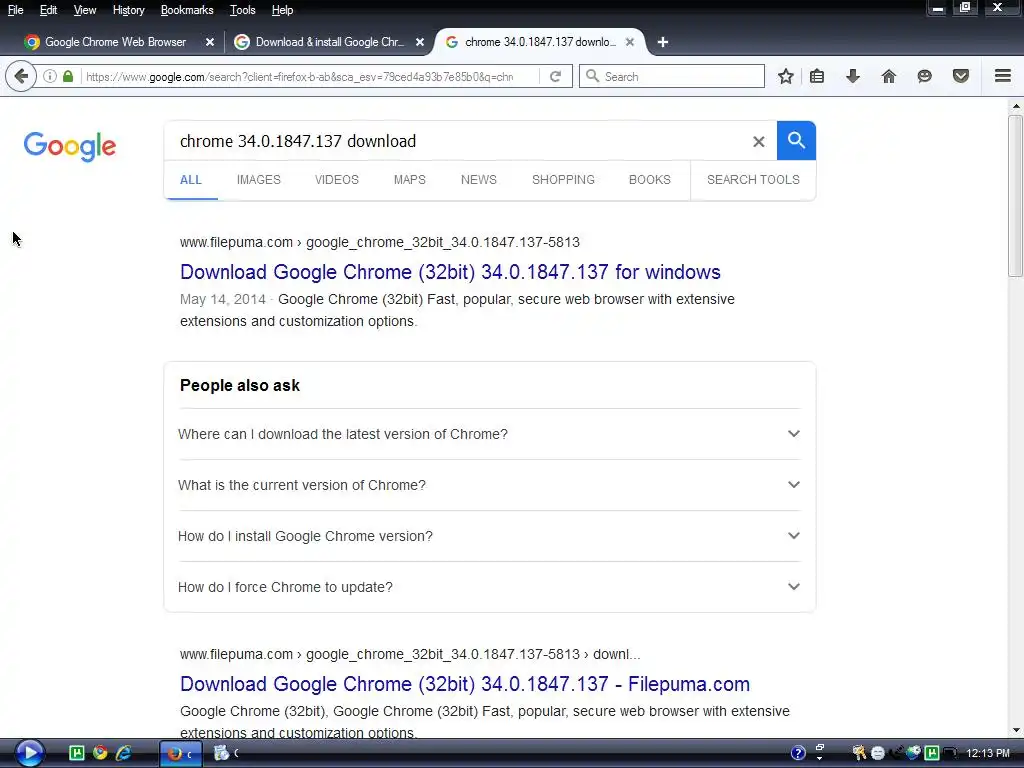Select the NEWS search tab
The width and height of the screenshot is (1024, 768).
479,180
